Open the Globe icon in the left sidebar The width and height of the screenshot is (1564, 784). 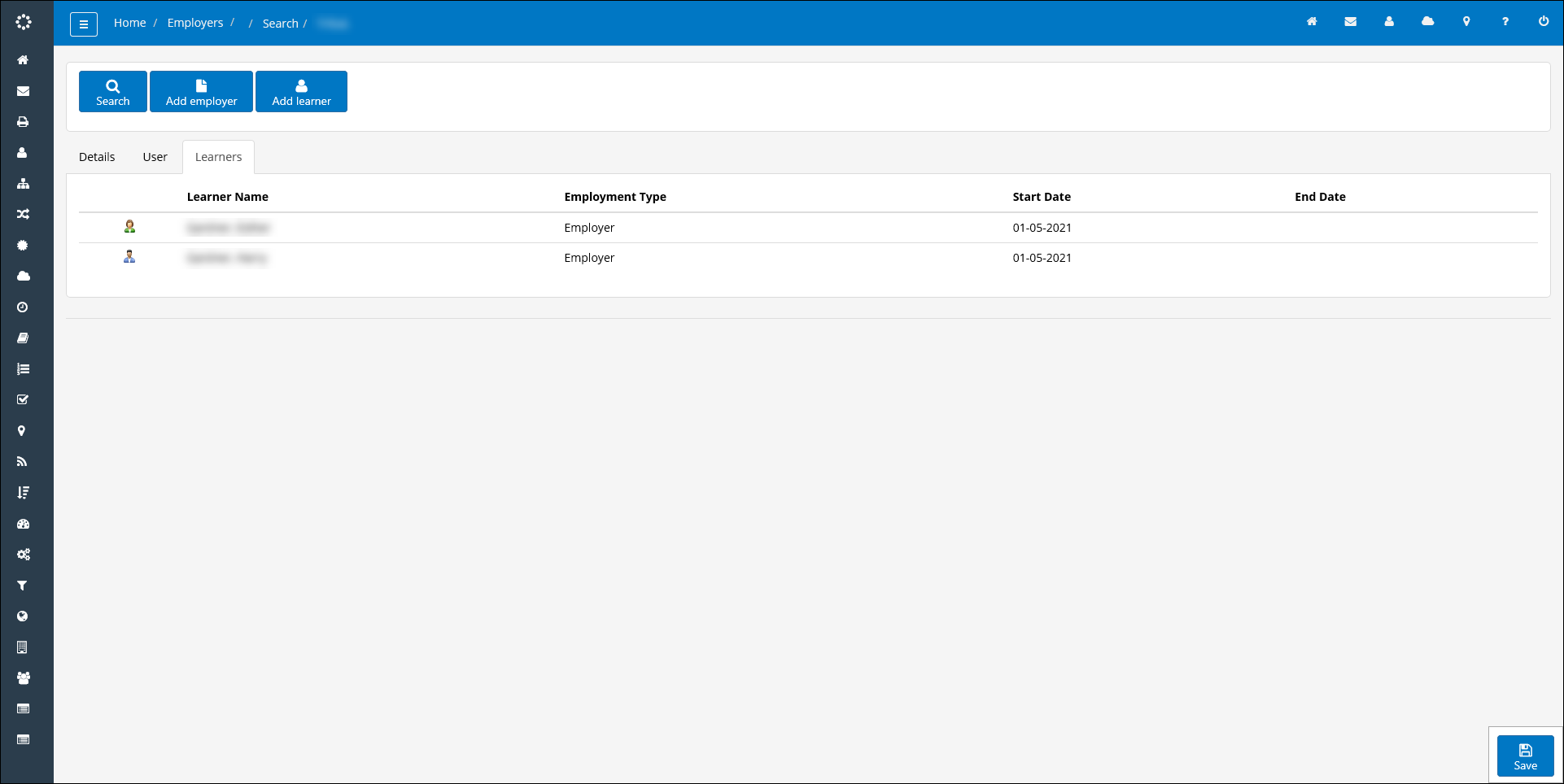point(22,616)
